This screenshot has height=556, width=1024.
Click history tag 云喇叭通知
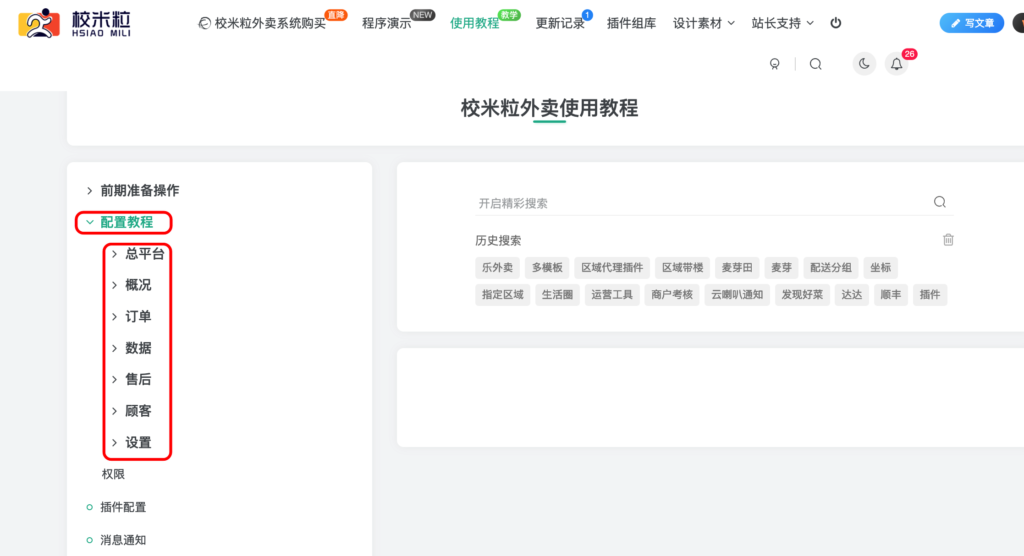point(737,295)
